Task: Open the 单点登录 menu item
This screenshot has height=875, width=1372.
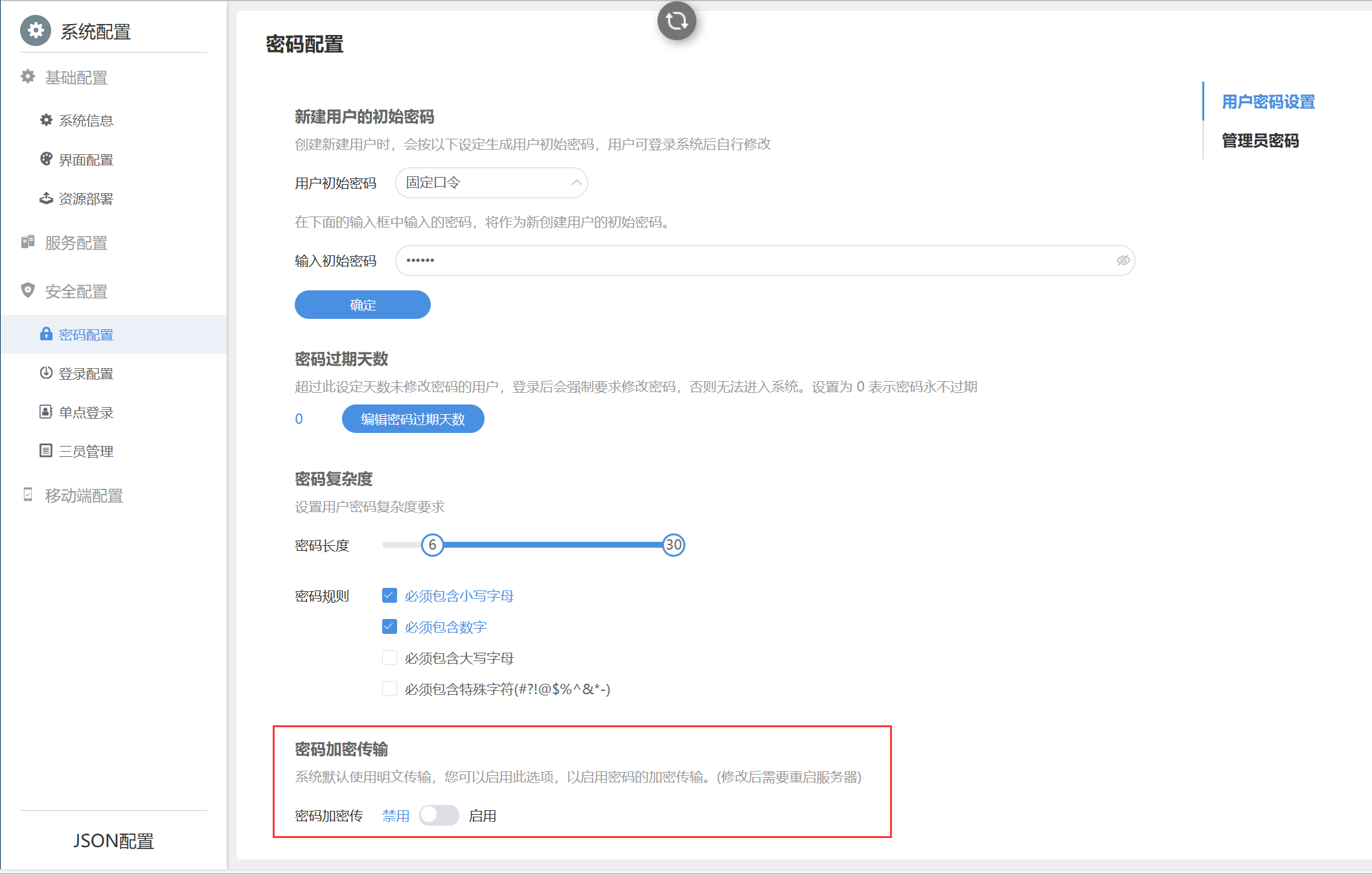Action: click(x=86, y=412)
